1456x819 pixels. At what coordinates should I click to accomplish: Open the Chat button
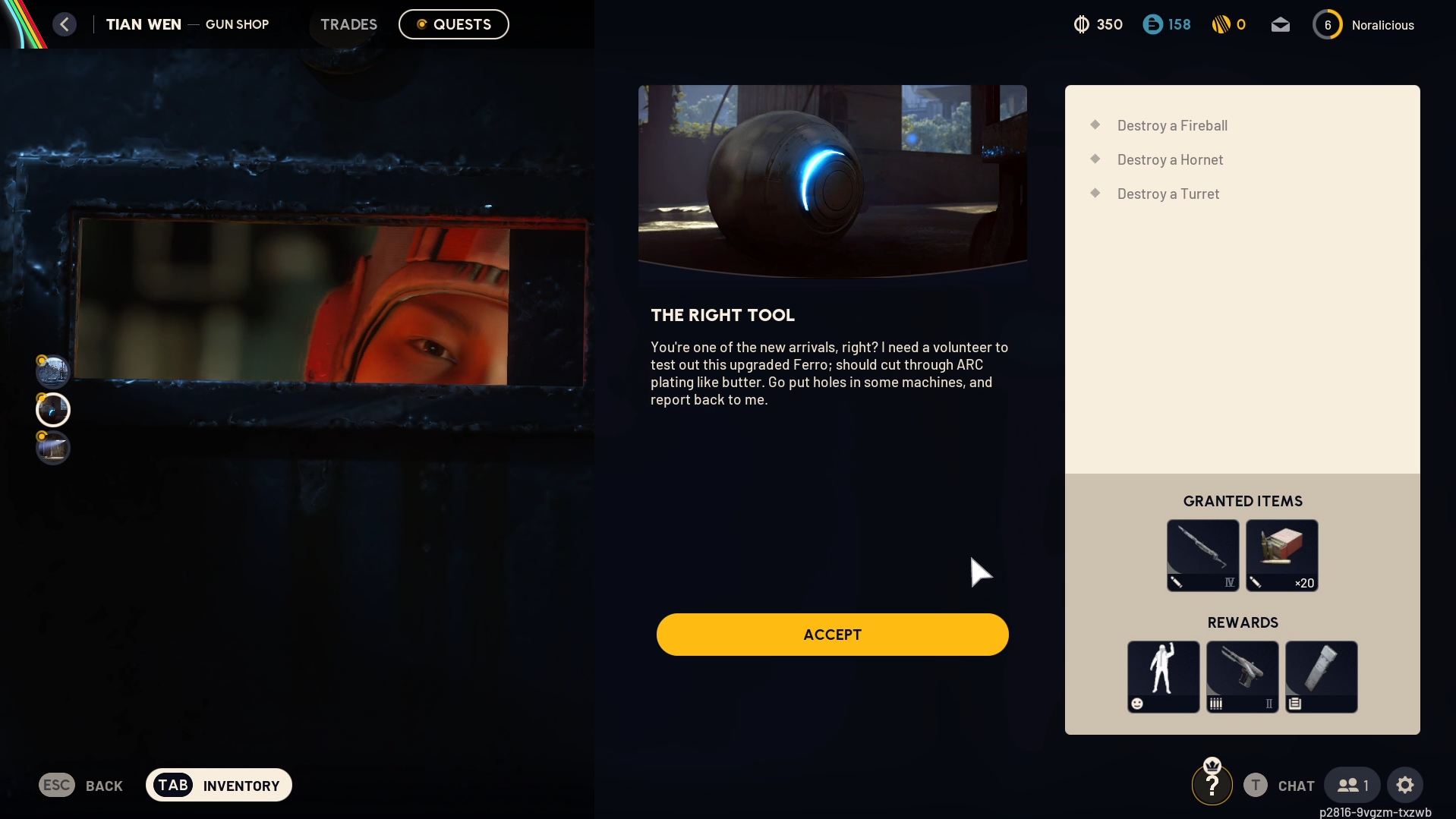(1278, 785)
